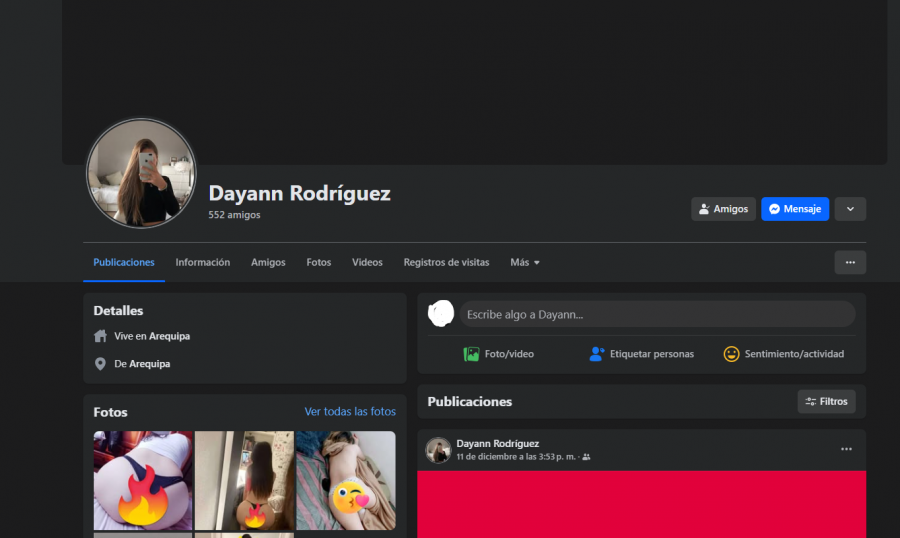Screen dimensions: 900x538
Task: Click the small avatar on the post header
Action: (438, 450)
